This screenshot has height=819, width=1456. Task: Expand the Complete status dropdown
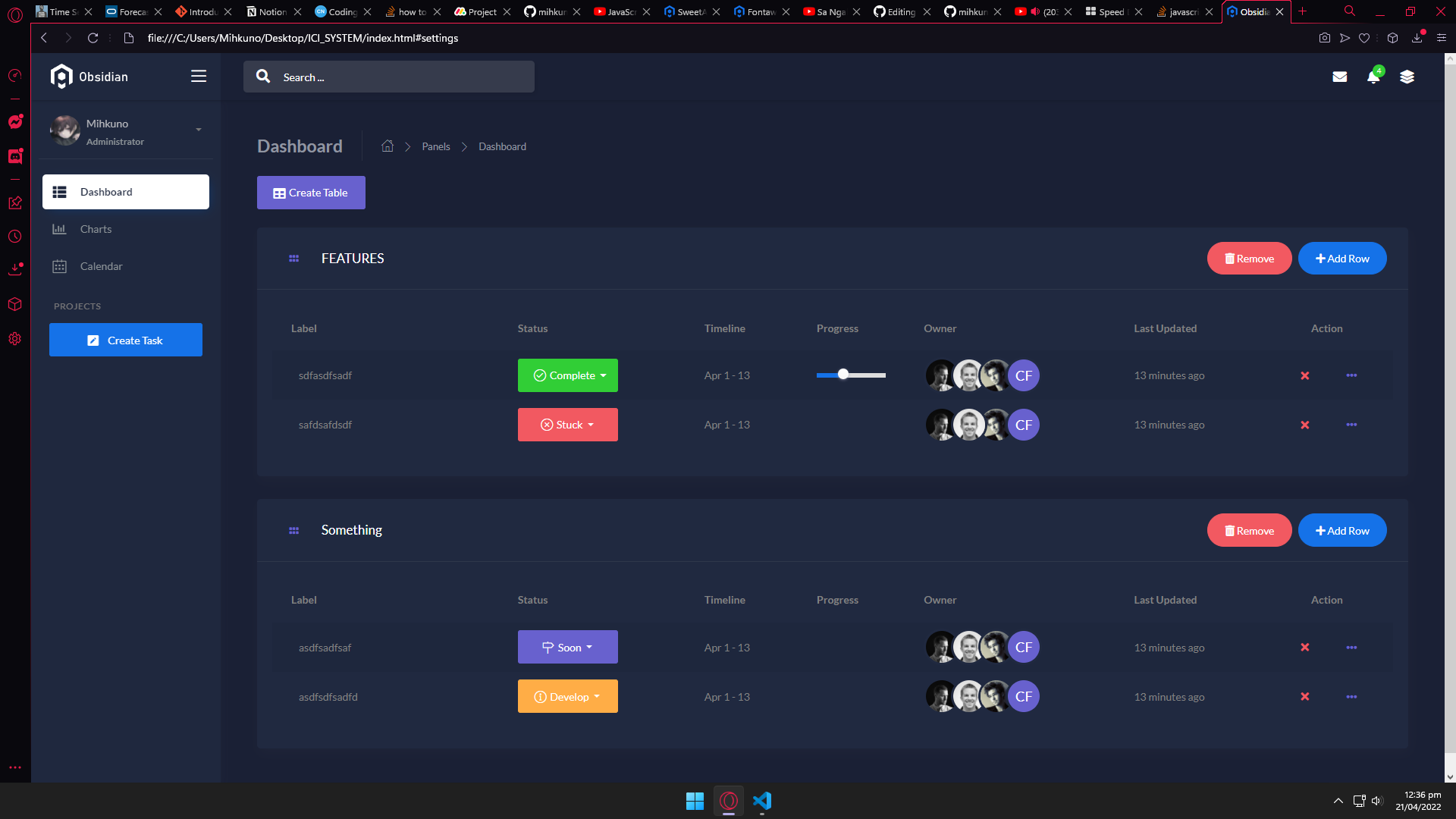pos(567,375)
